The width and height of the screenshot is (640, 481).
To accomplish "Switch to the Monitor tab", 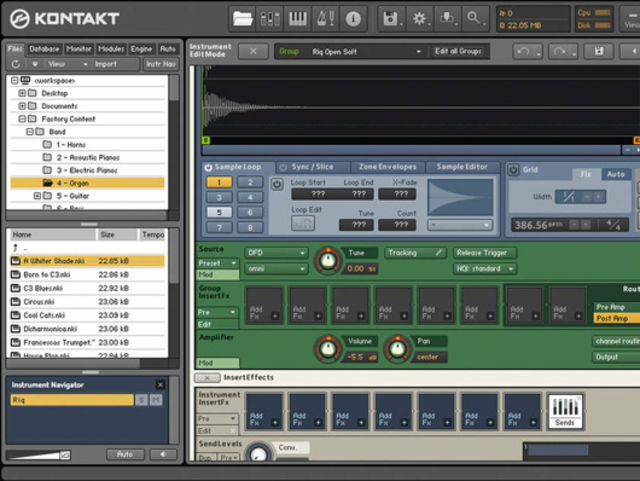I will click(x=79, y=49).
